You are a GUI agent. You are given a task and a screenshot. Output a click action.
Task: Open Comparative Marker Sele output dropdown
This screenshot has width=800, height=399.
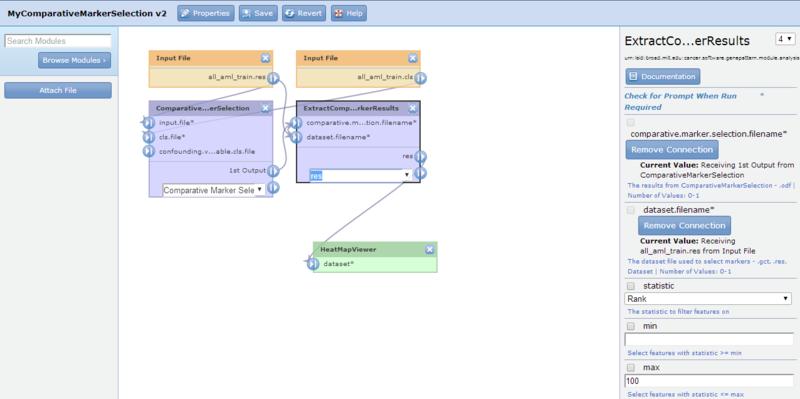(214, 190)
